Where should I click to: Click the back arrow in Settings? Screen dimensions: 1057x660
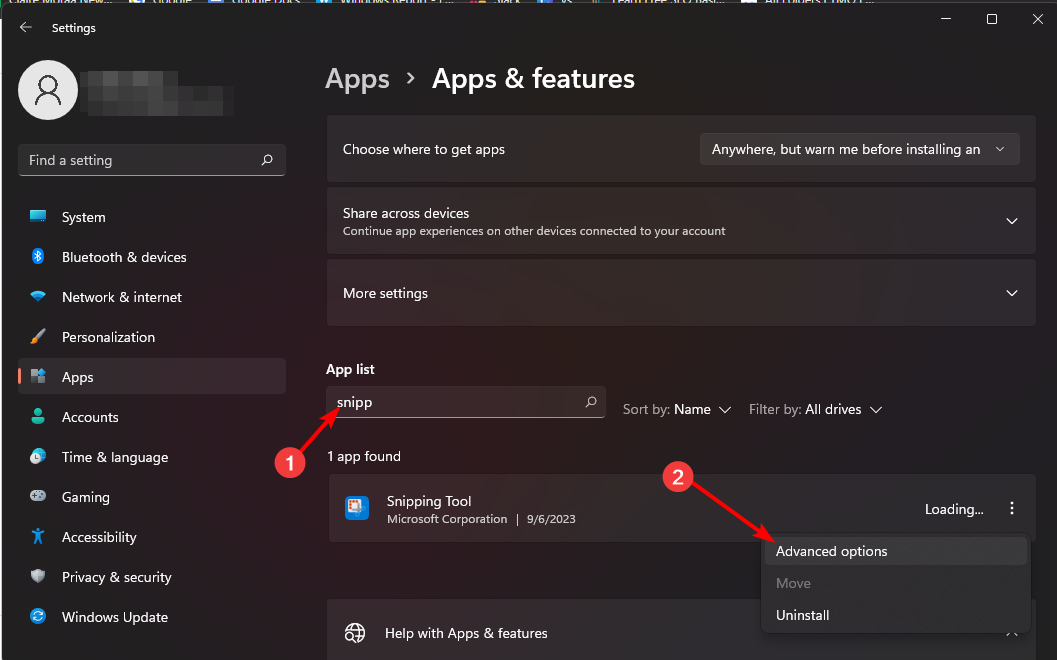pyautogui.click(x=26, y=28)
